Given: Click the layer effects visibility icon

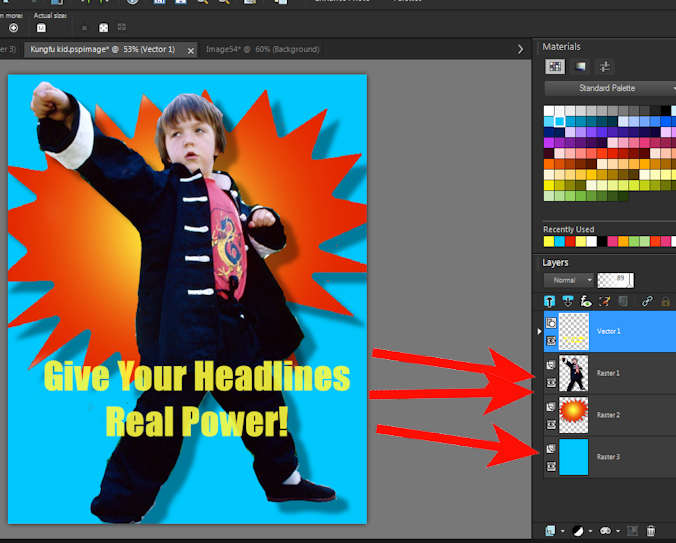Looking at the screenshot, I should (x=585, y=301).
